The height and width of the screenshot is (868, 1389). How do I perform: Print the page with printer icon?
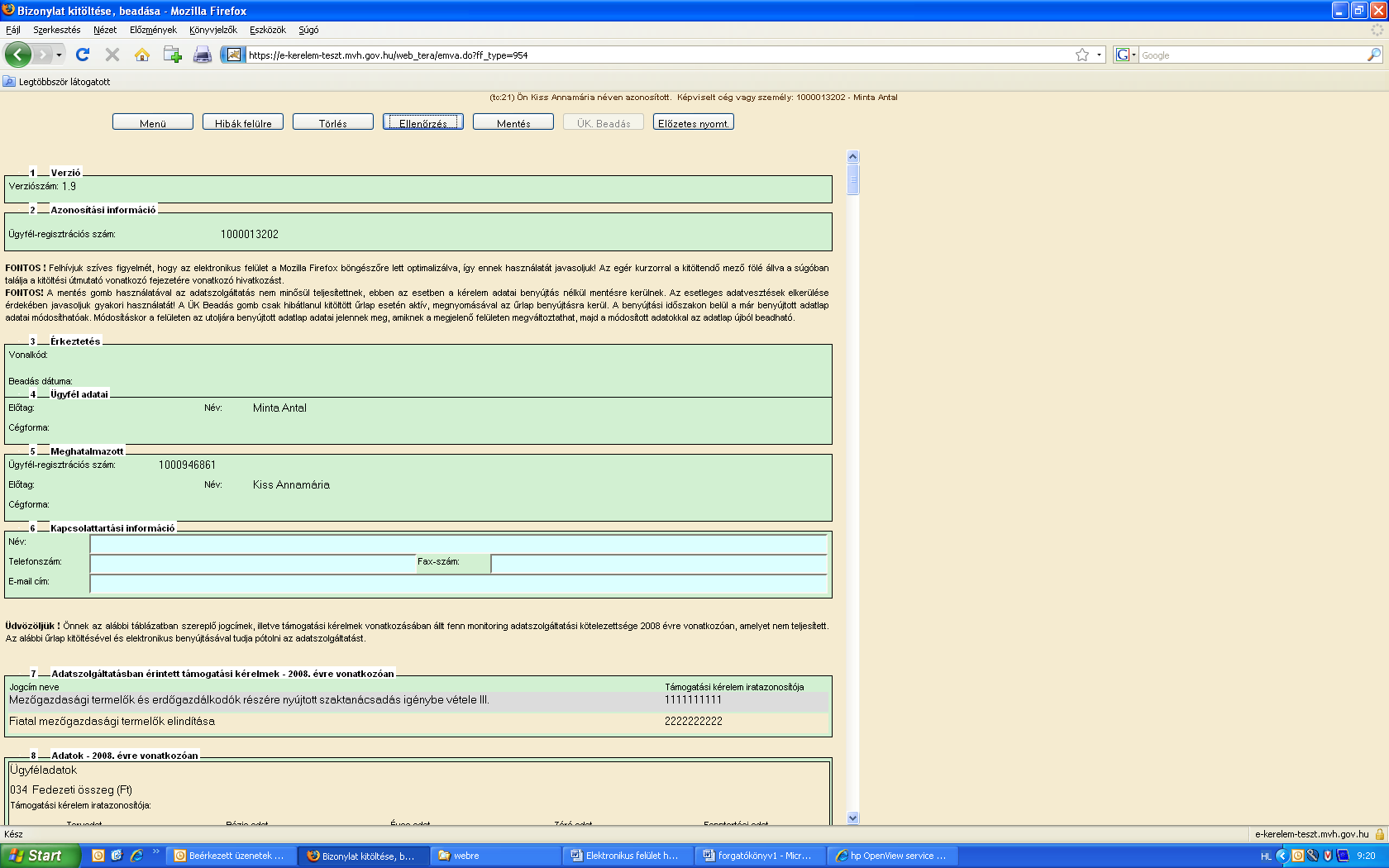coord(203,55)
